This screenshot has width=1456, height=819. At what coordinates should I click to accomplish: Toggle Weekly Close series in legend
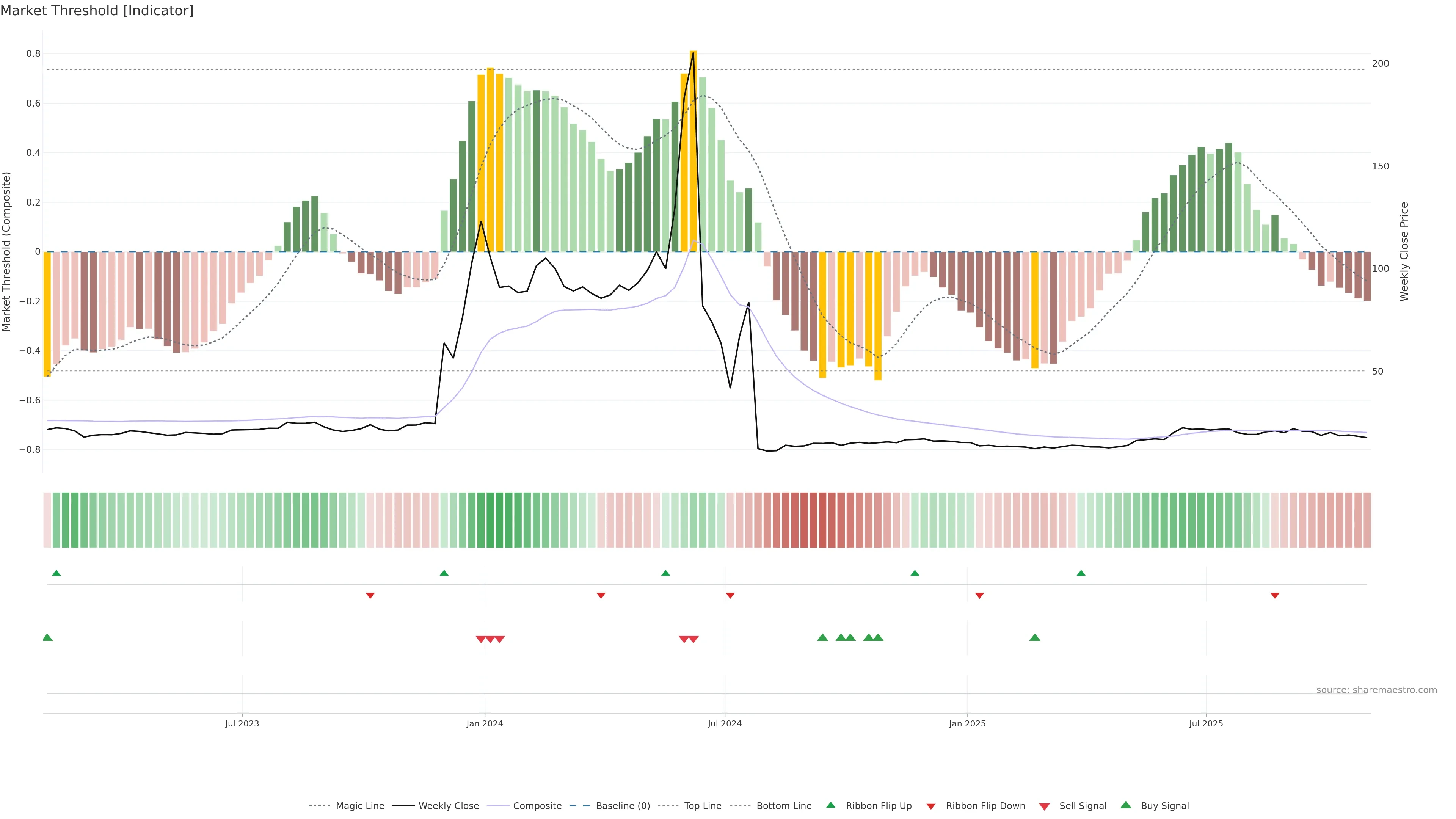pos(448,806)
